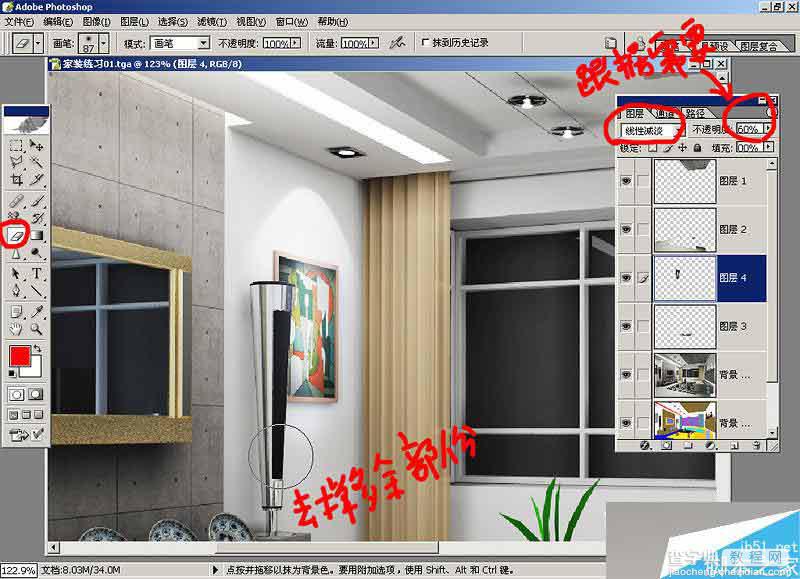Add a layer style from Layers panel bottom
This screenshot has width=800, height=579.
point(645,445)
